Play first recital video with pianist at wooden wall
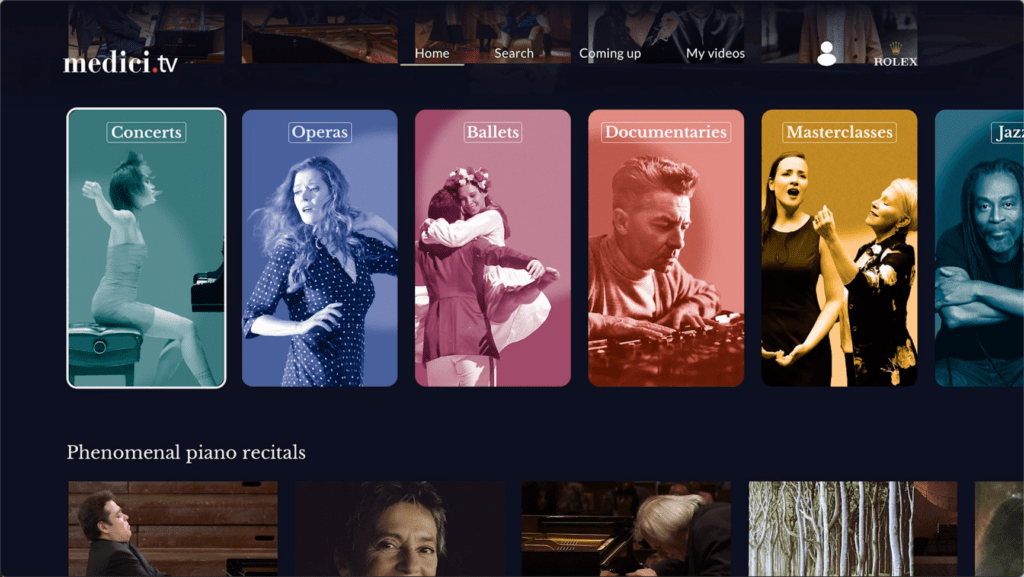 173,529
